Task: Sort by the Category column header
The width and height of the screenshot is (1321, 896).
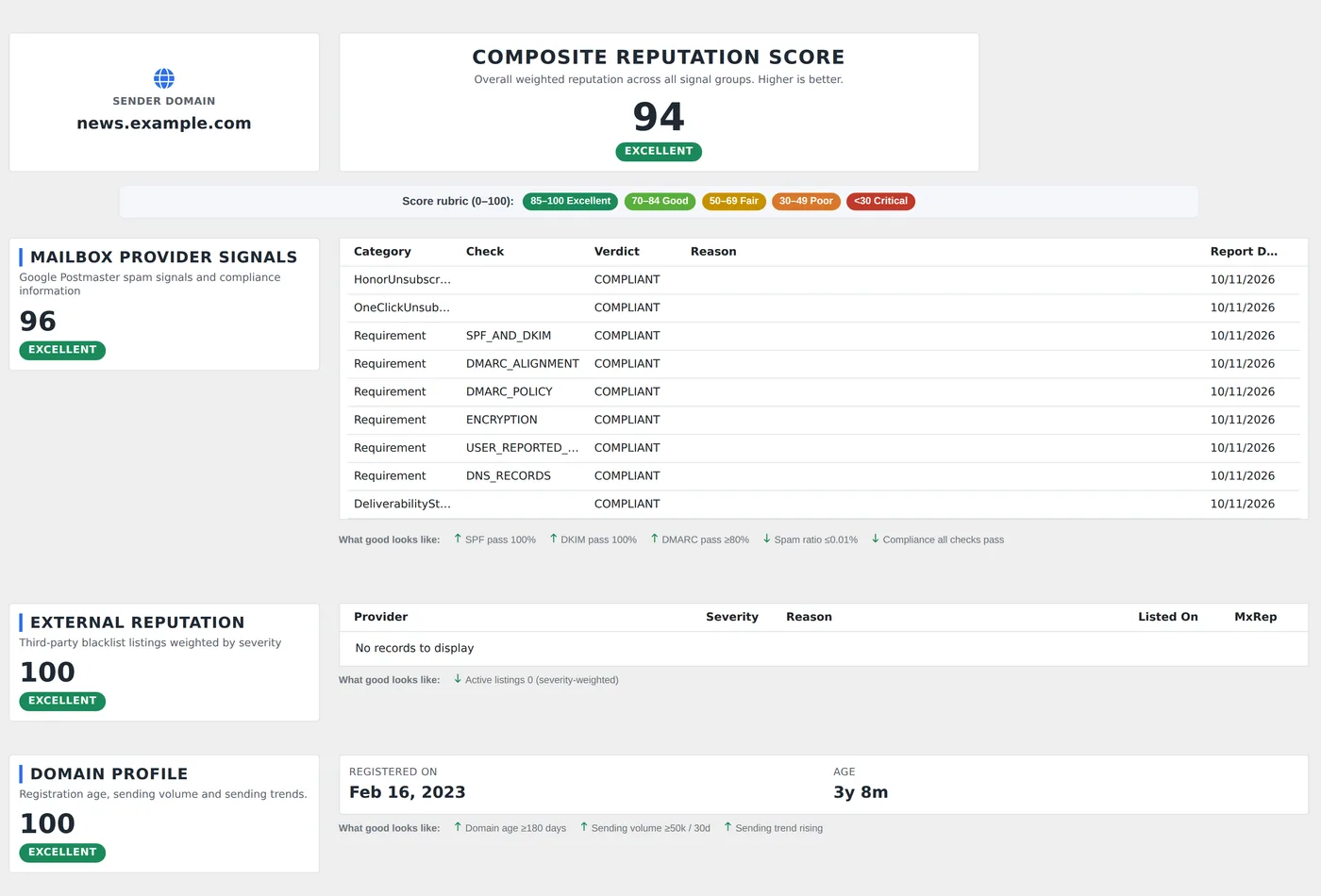Action: [x=382, y=252]
